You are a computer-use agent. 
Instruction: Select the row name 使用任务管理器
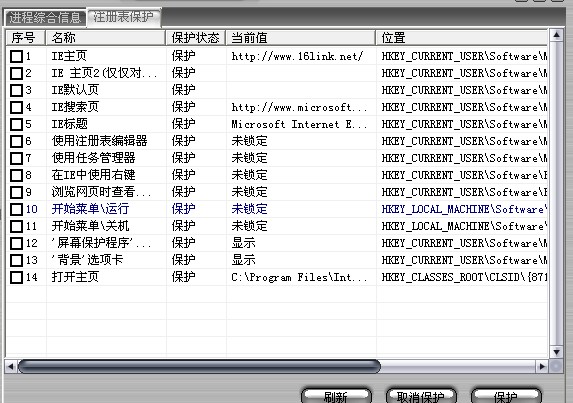(x=94, y=158)
